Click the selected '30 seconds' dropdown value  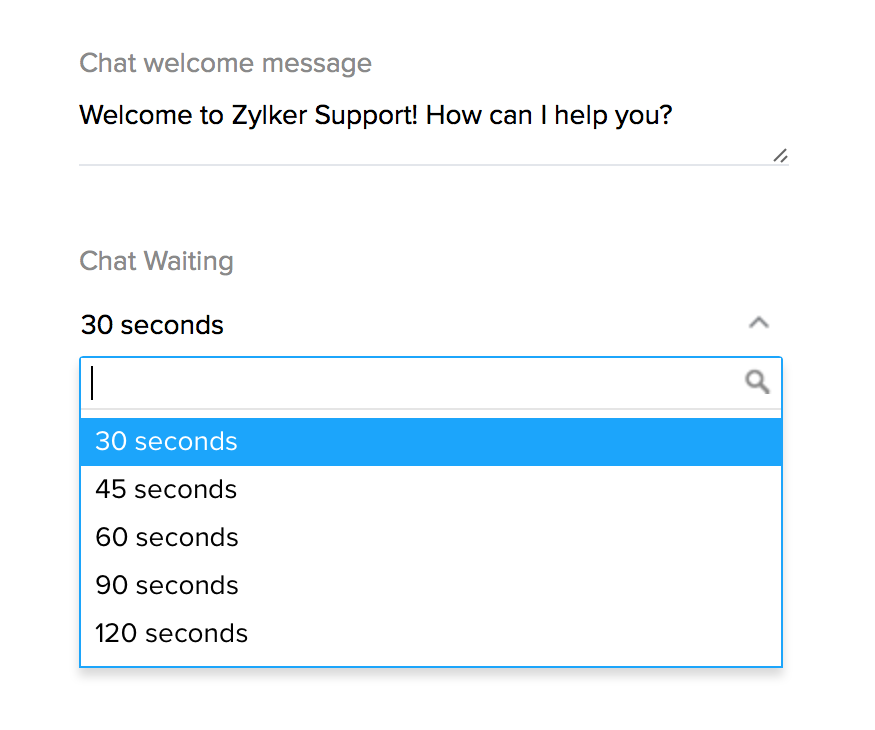(152, 325)
